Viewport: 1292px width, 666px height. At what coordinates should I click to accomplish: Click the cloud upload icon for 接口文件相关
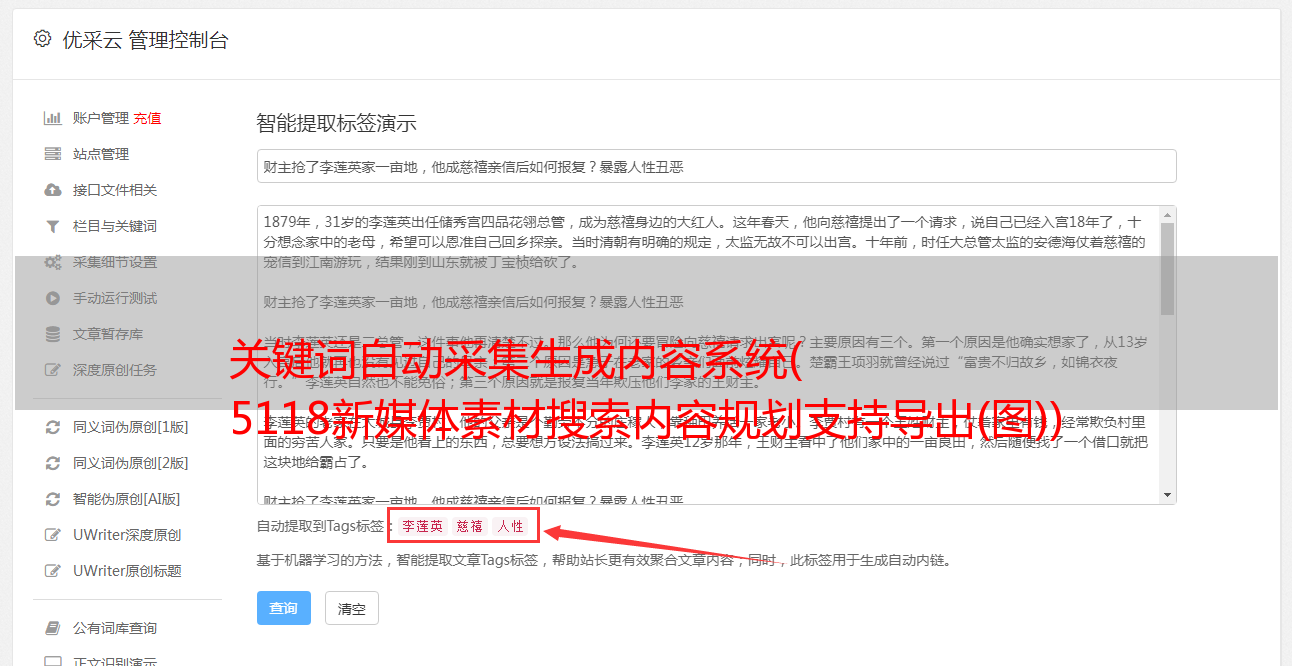tap(53, 190)
